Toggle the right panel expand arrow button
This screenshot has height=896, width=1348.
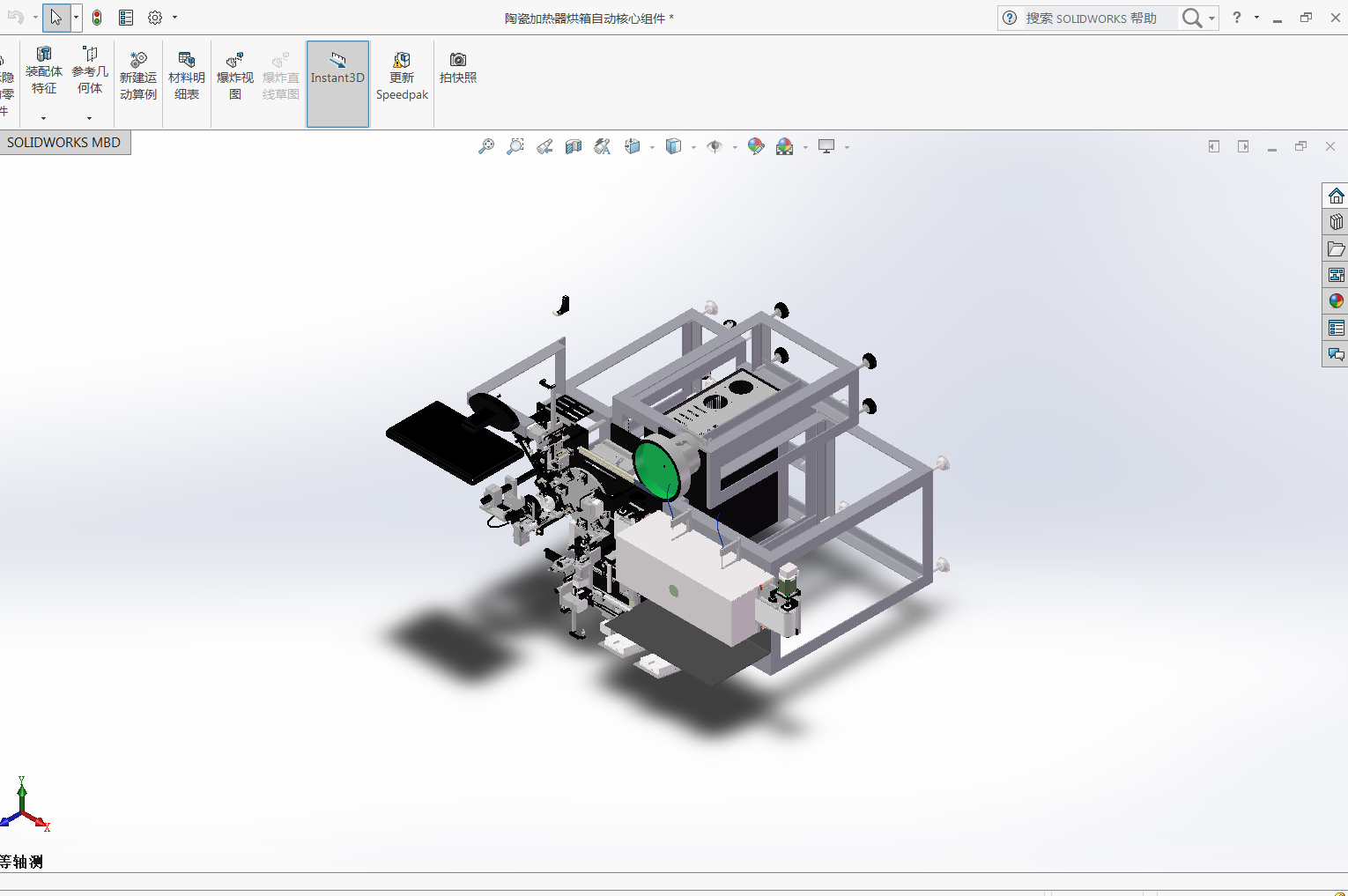[1243, 147]
